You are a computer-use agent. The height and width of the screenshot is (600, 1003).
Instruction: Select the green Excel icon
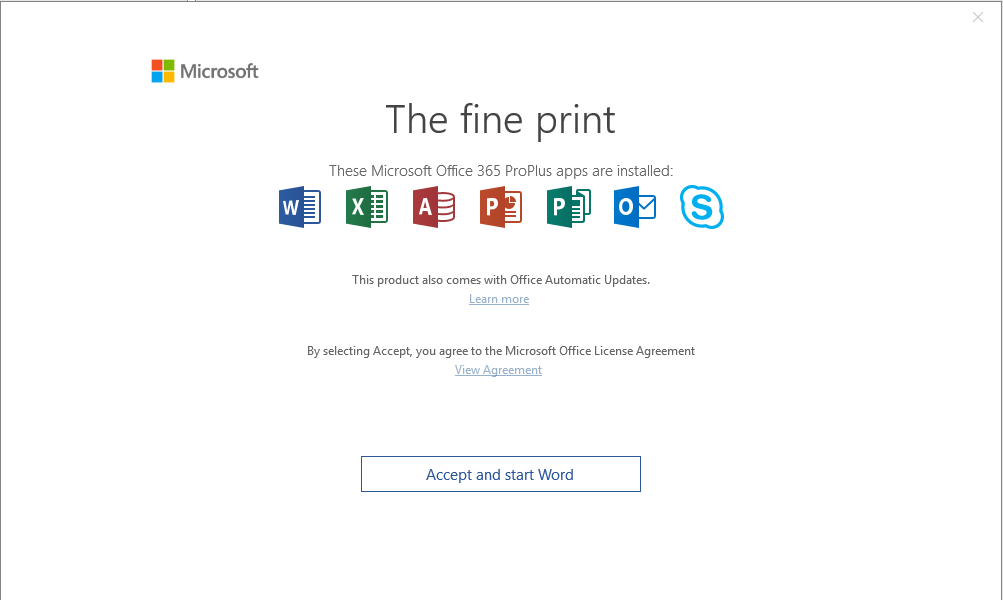point(367,208)
